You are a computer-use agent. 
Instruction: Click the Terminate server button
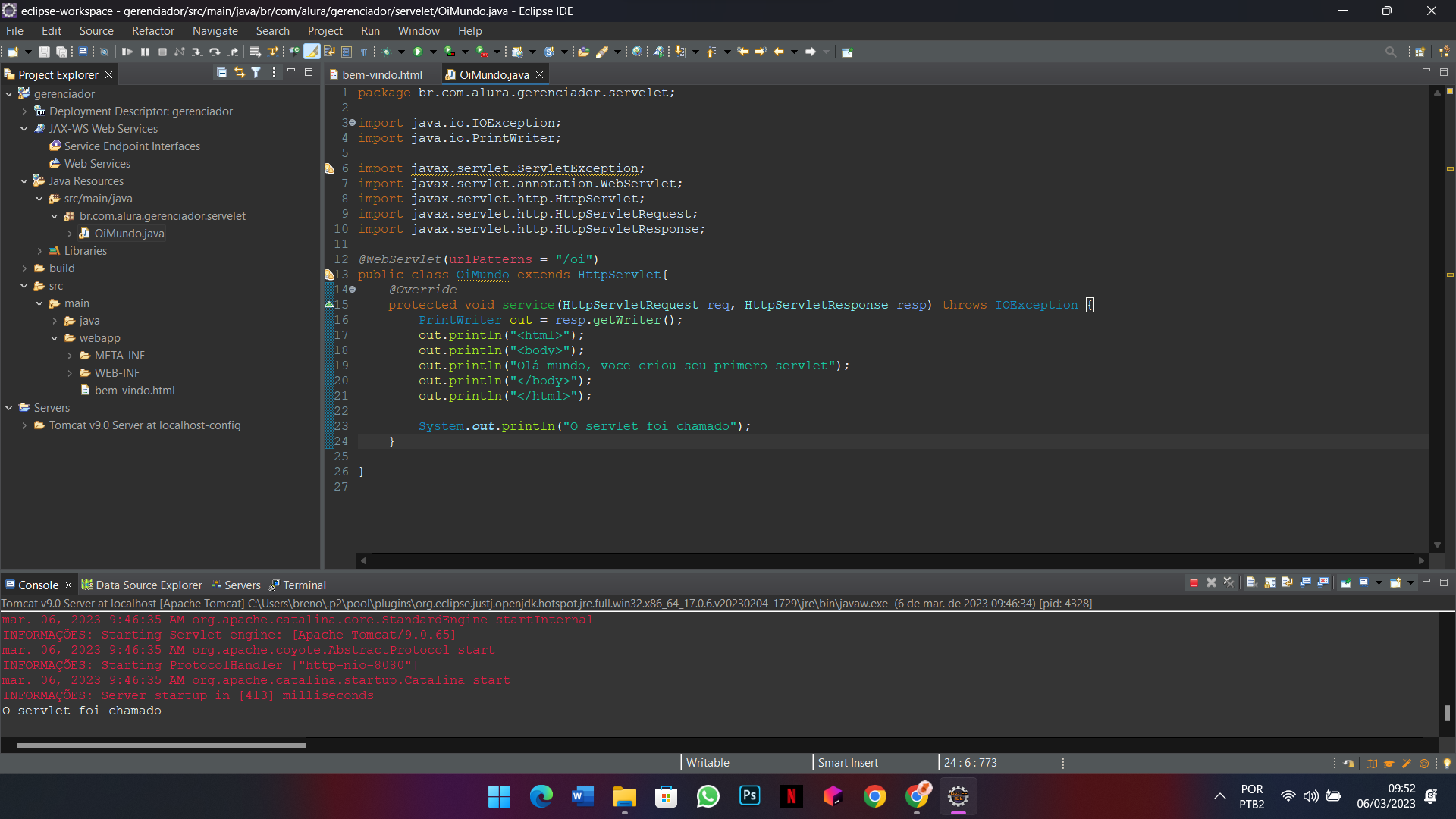pos(1194,584)
